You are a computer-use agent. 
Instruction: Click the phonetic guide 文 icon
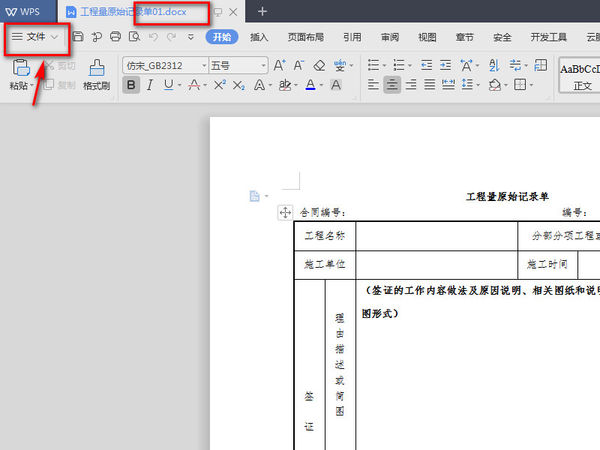coord(340,66)
